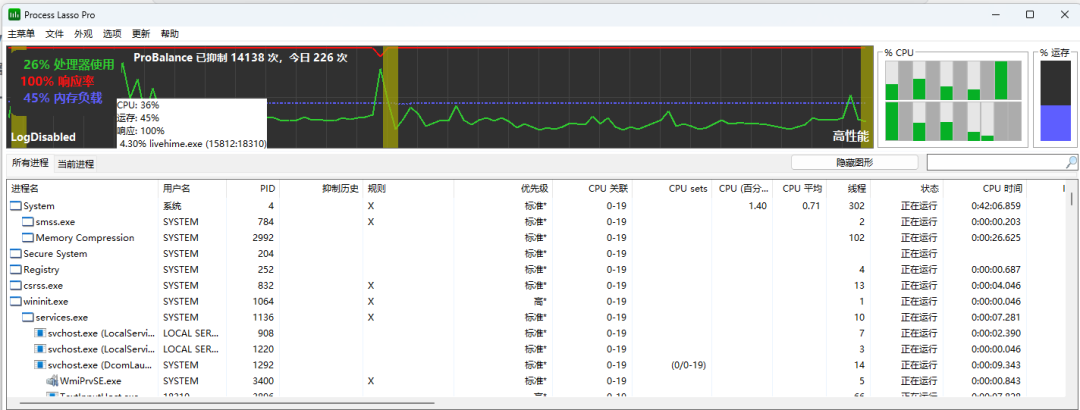
Task: Sort by the 状态 column header
Action: (907, 188)
